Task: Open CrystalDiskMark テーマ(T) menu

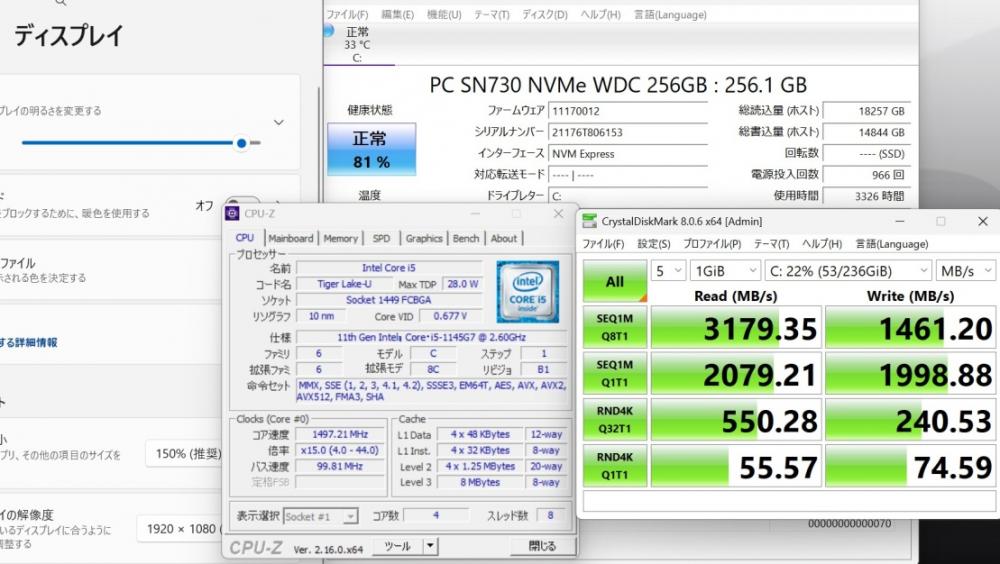Action: 771,244
